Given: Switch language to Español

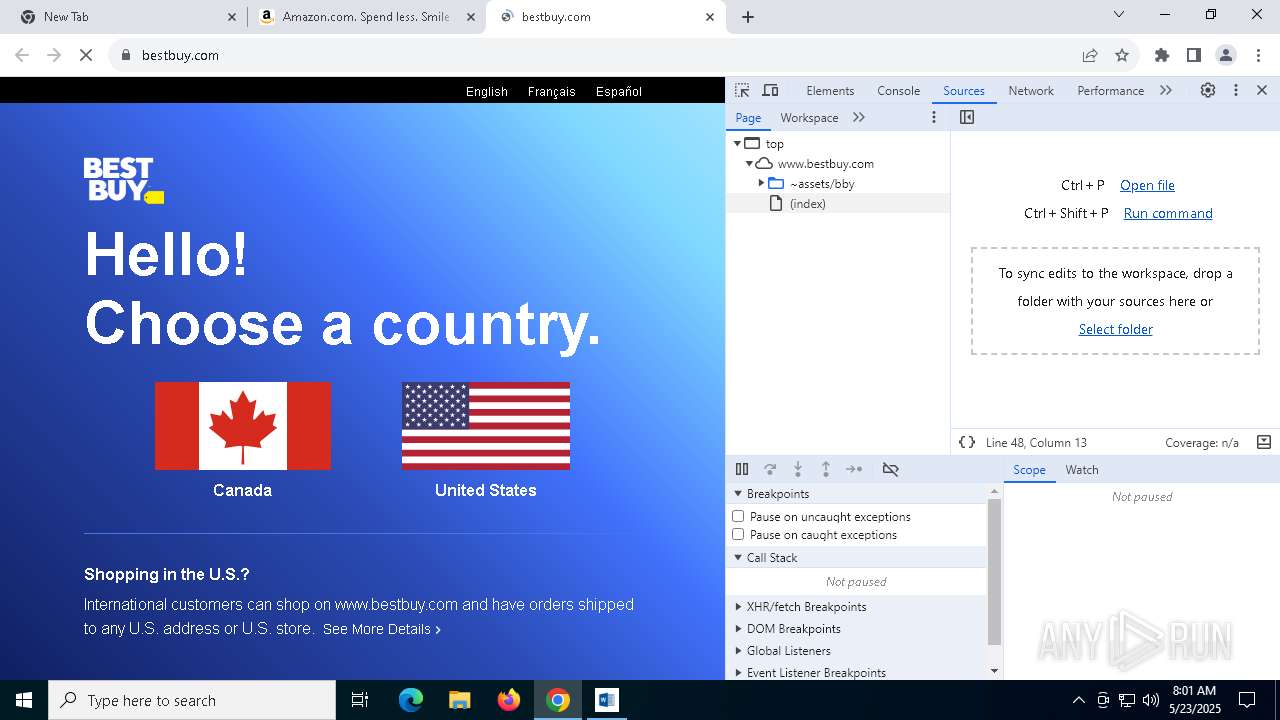Looking at the screenshot, I should (619, 91).
